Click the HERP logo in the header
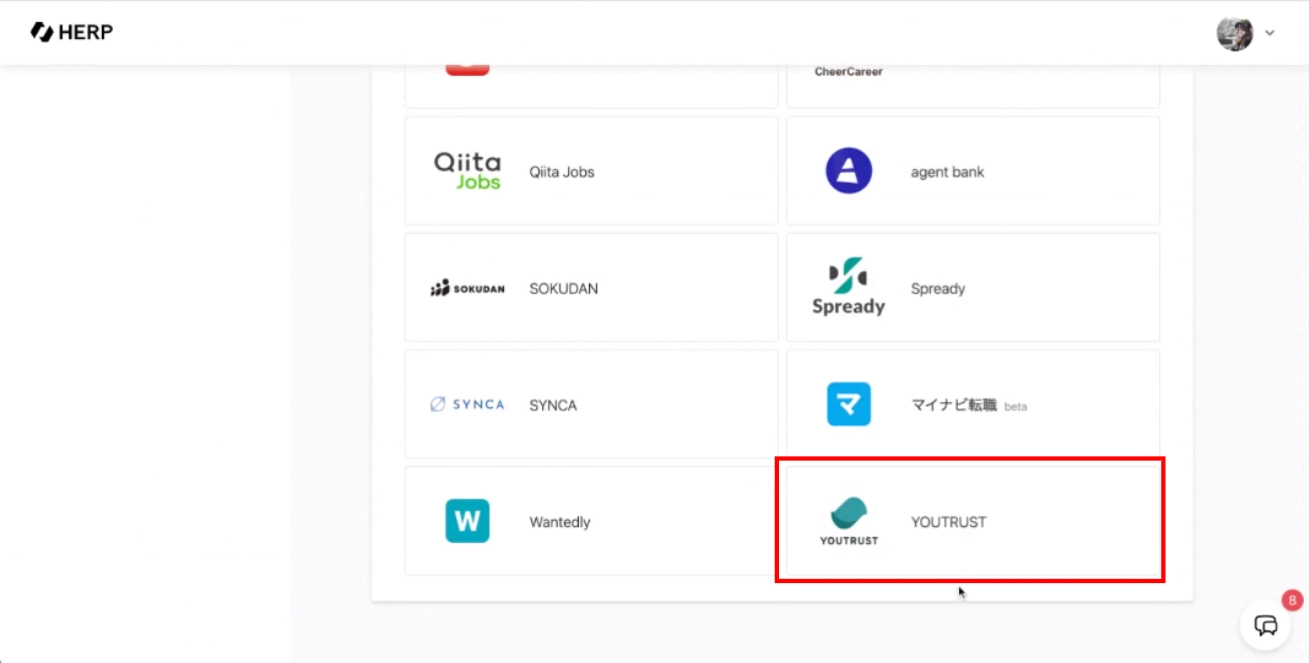1309x663 pixels. click(x=72, y=32)
